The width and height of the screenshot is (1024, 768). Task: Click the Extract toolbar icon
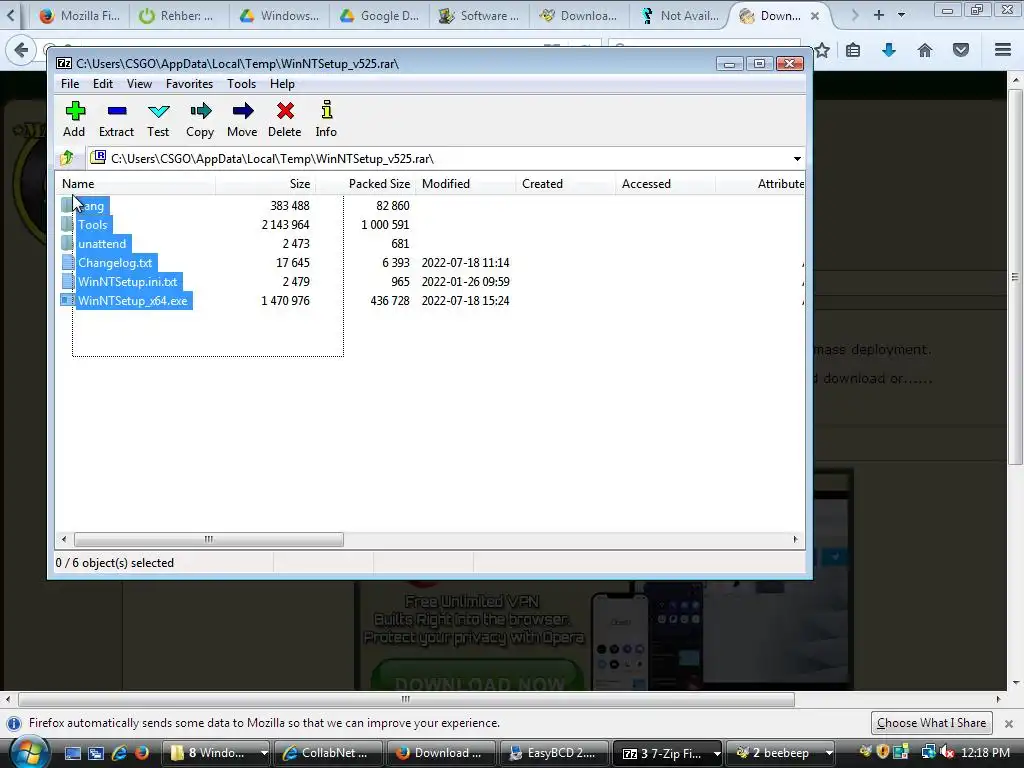tap(116, 118)
